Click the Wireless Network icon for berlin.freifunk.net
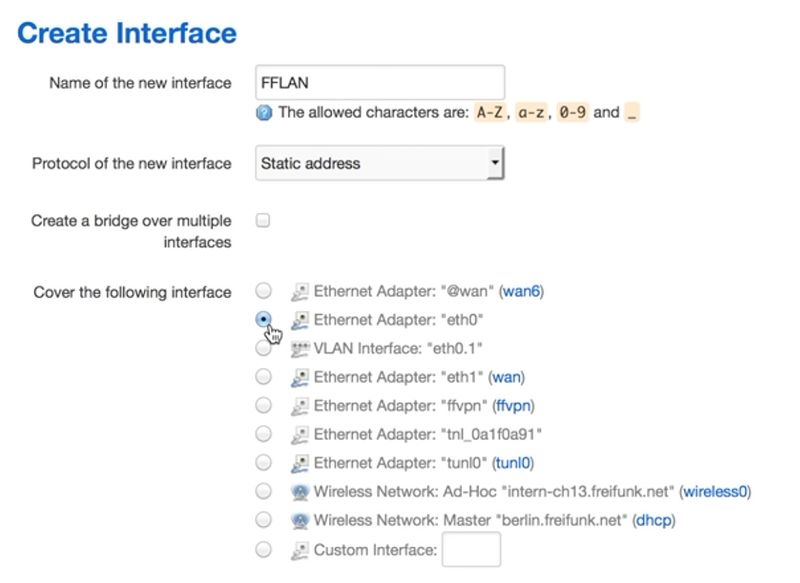 (300, 520)
